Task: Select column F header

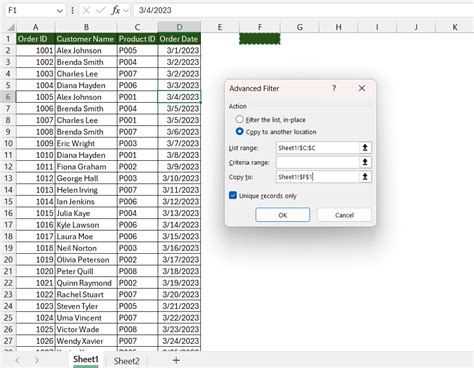Action: [x=260, y=27]
